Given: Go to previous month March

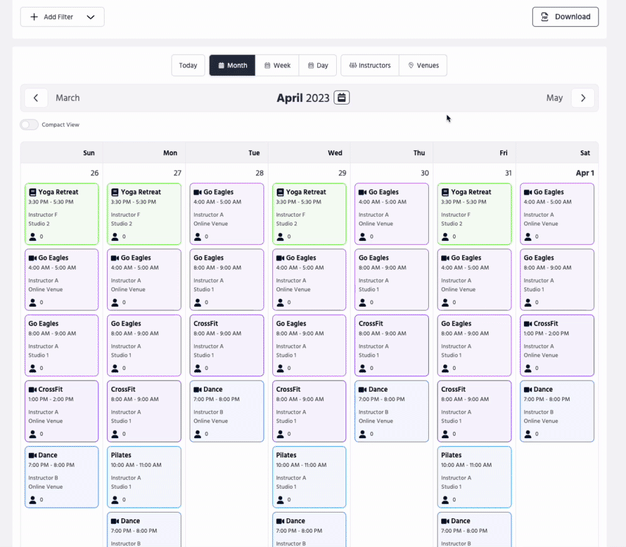Looking at the screenshot, I should click(36, 98).
